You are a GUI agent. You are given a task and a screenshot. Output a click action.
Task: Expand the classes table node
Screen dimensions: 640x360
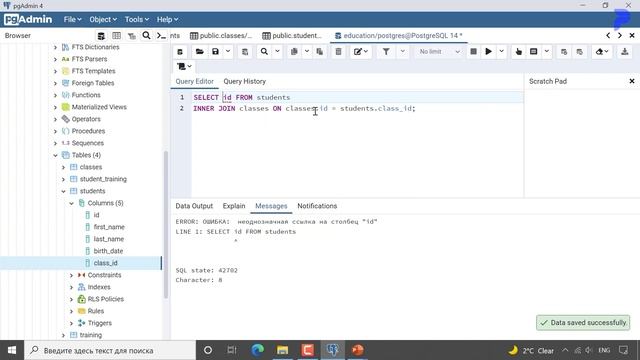tap(63, 167)
